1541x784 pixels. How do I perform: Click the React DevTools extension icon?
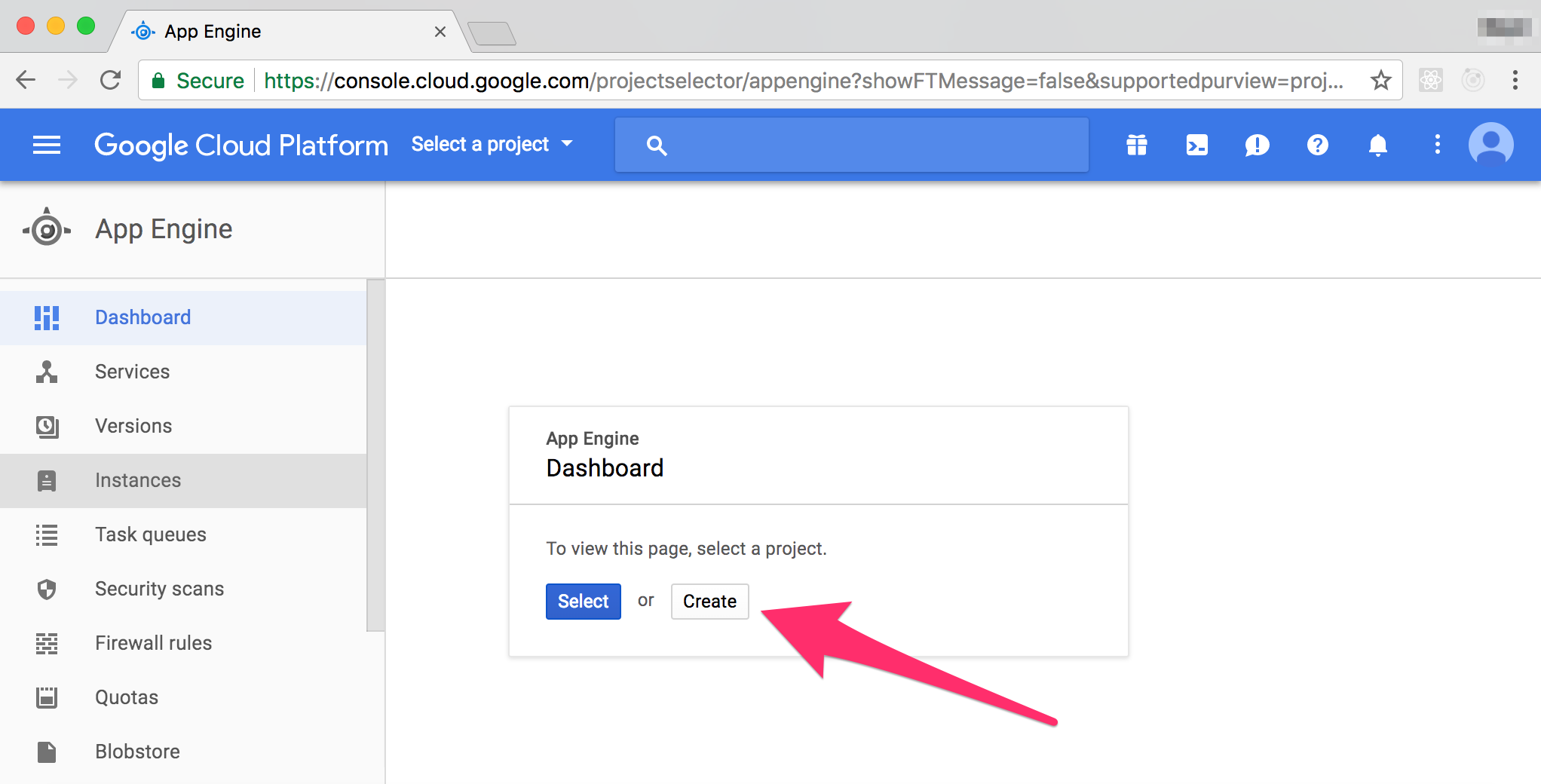pos(1431,80)
